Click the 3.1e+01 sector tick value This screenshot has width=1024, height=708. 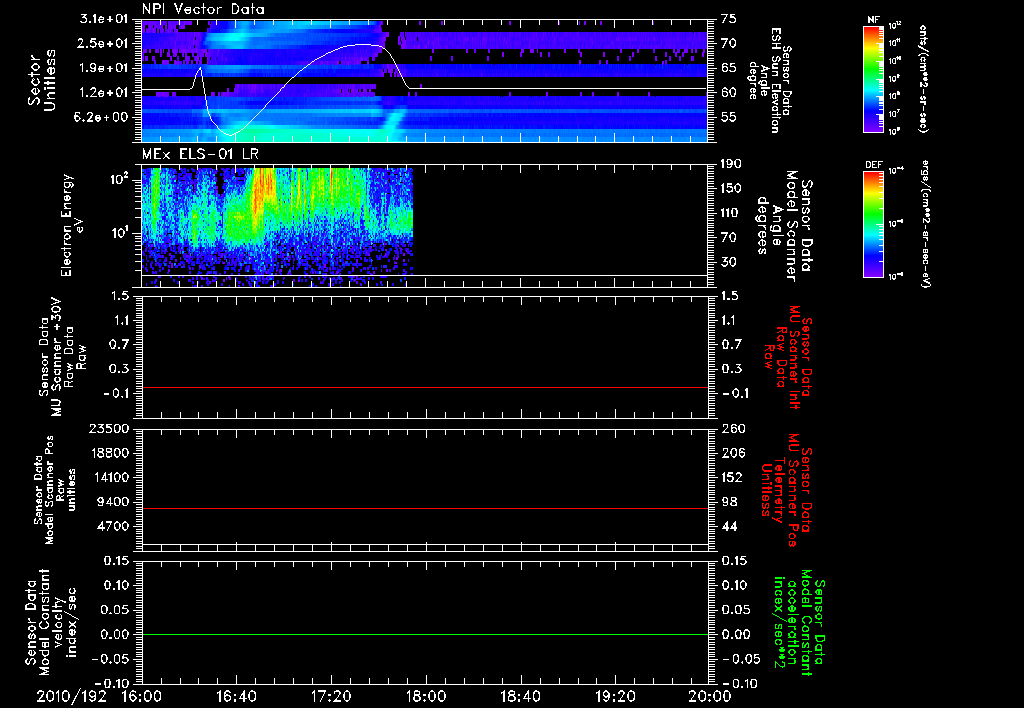104,19
